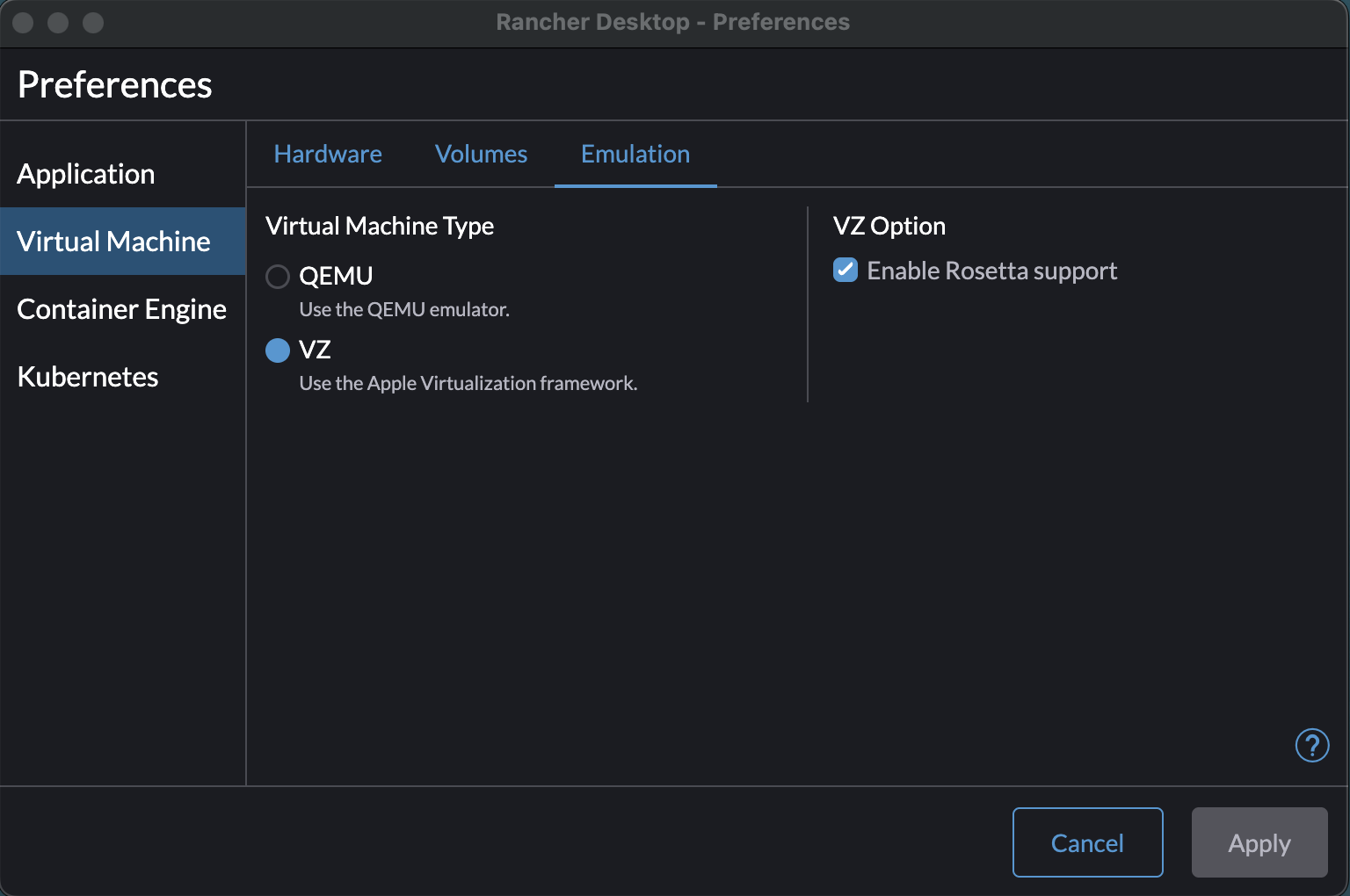The image size is (1350, 896).
Task: Click the Rancher Desktop title bar text
Action: pyautogui.click(x=674, y=22)
